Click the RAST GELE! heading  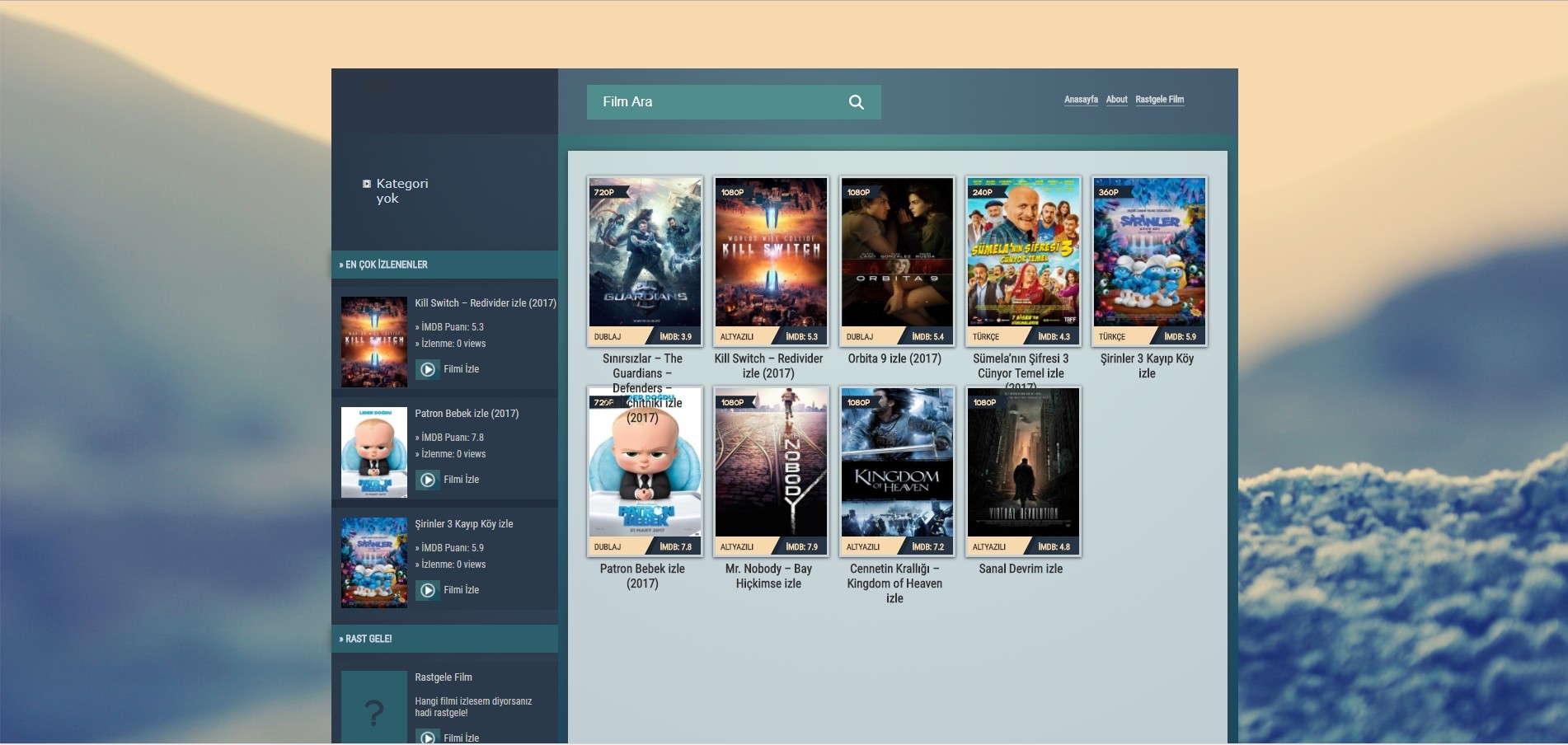pyautogui.click(x=365, y=639)
